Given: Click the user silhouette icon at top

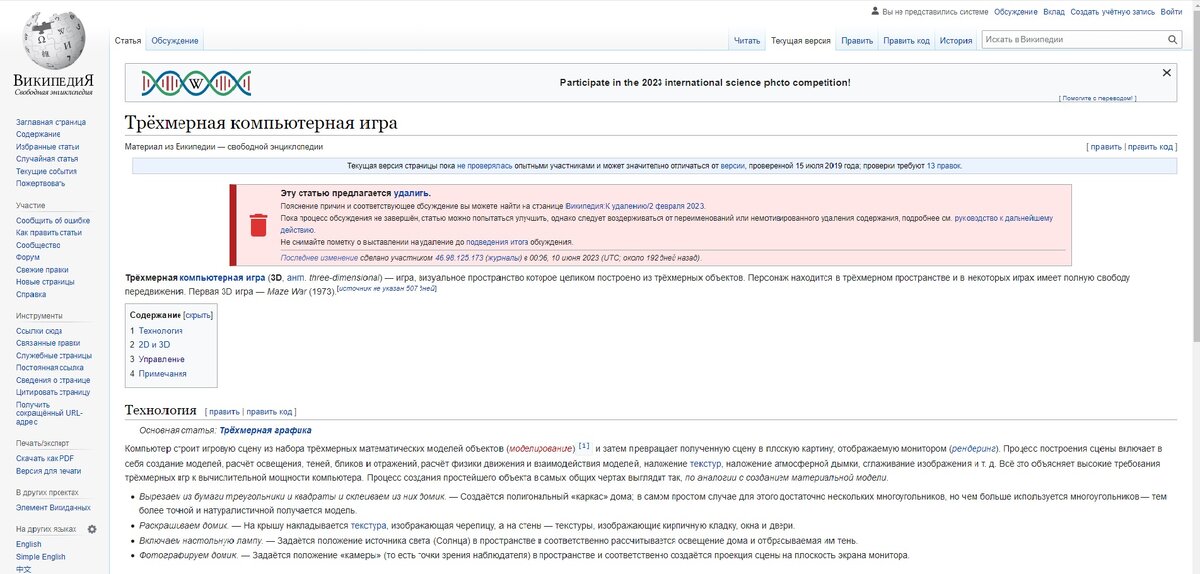Looking at the screenshot, I should pyautogui.click(x=875, y=12).
